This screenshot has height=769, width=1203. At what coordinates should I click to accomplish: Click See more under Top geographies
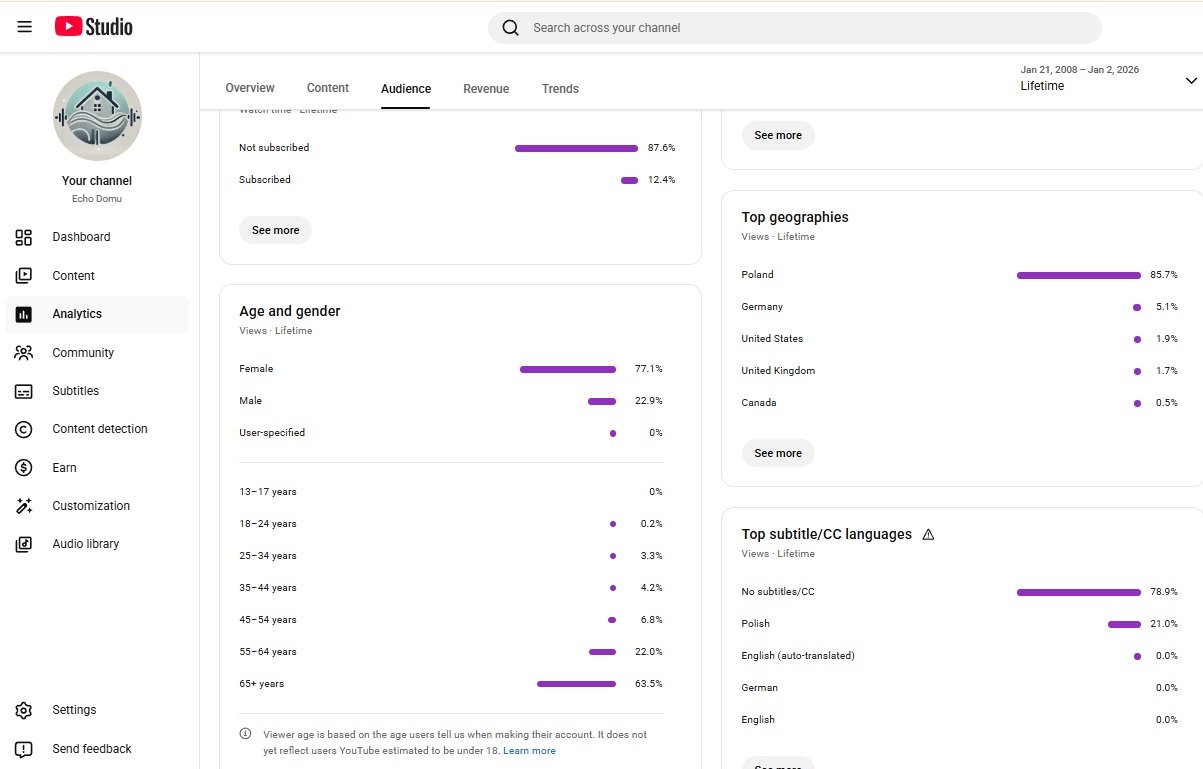[778, 453]
